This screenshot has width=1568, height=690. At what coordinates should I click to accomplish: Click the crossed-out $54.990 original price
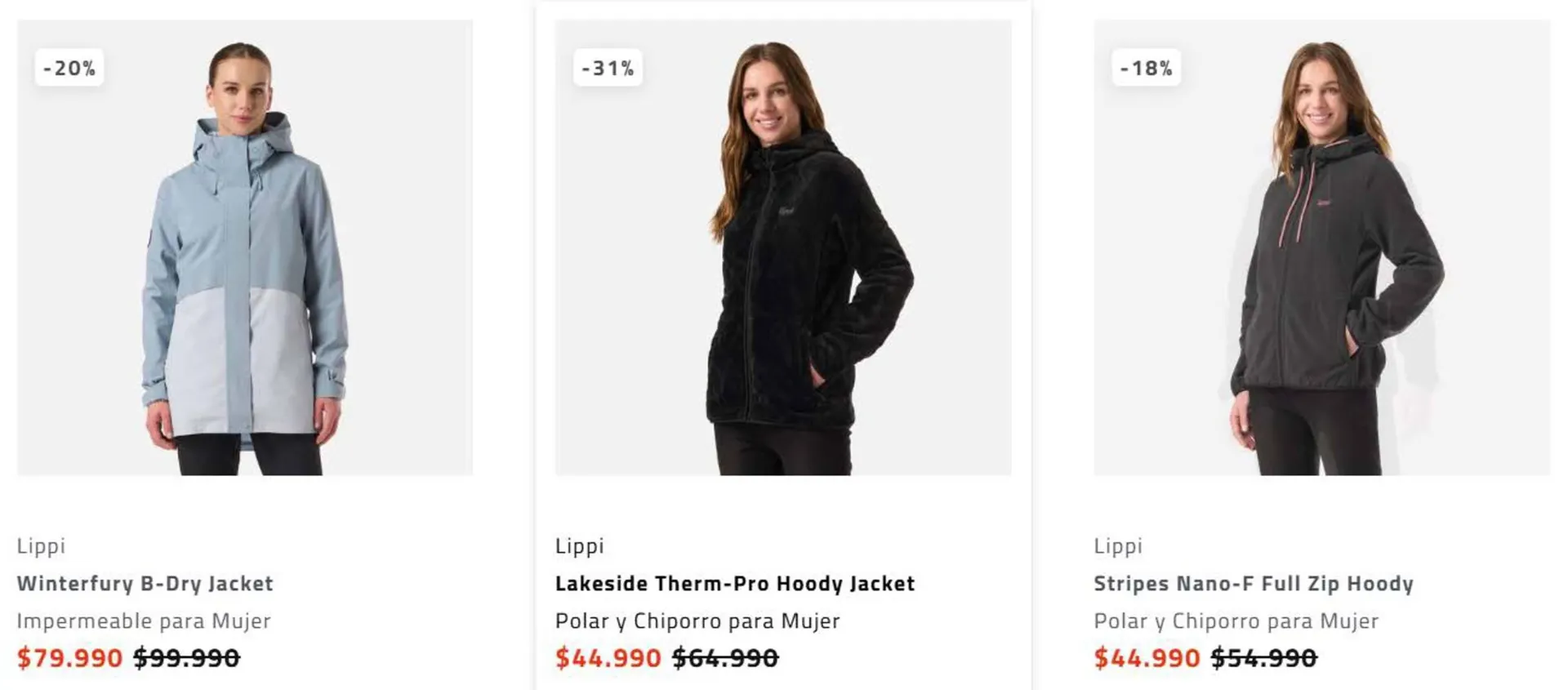pos(1264,657)
